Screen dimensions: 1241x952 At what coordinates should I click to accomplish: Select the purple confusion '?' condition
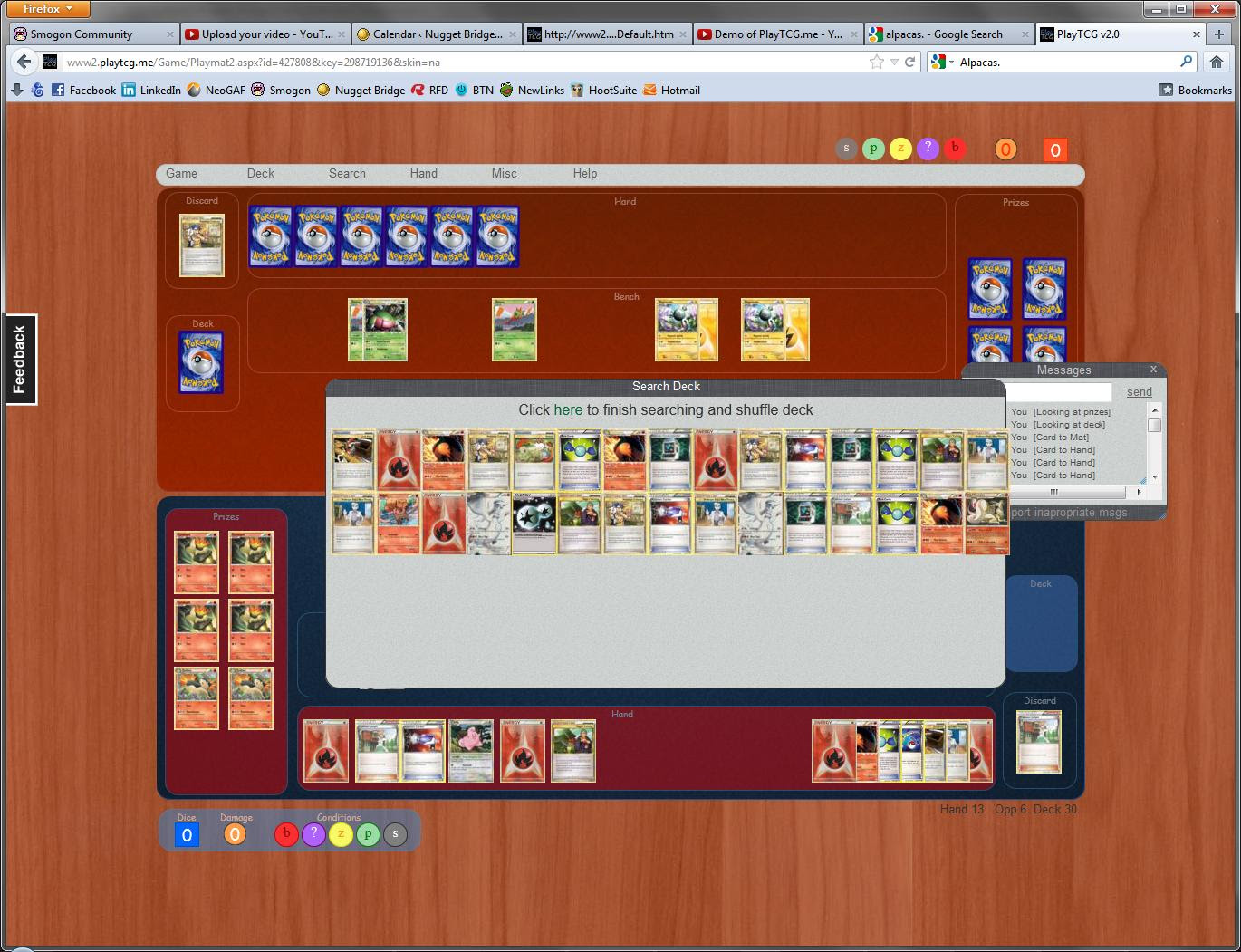click(313, 834)
